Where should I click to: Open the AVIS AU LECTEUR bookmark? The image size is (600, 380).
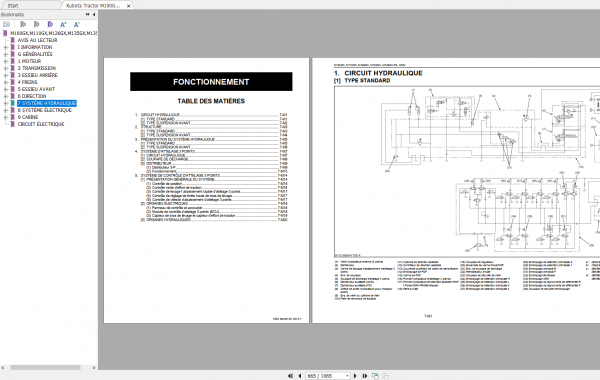tap(37, 40)
